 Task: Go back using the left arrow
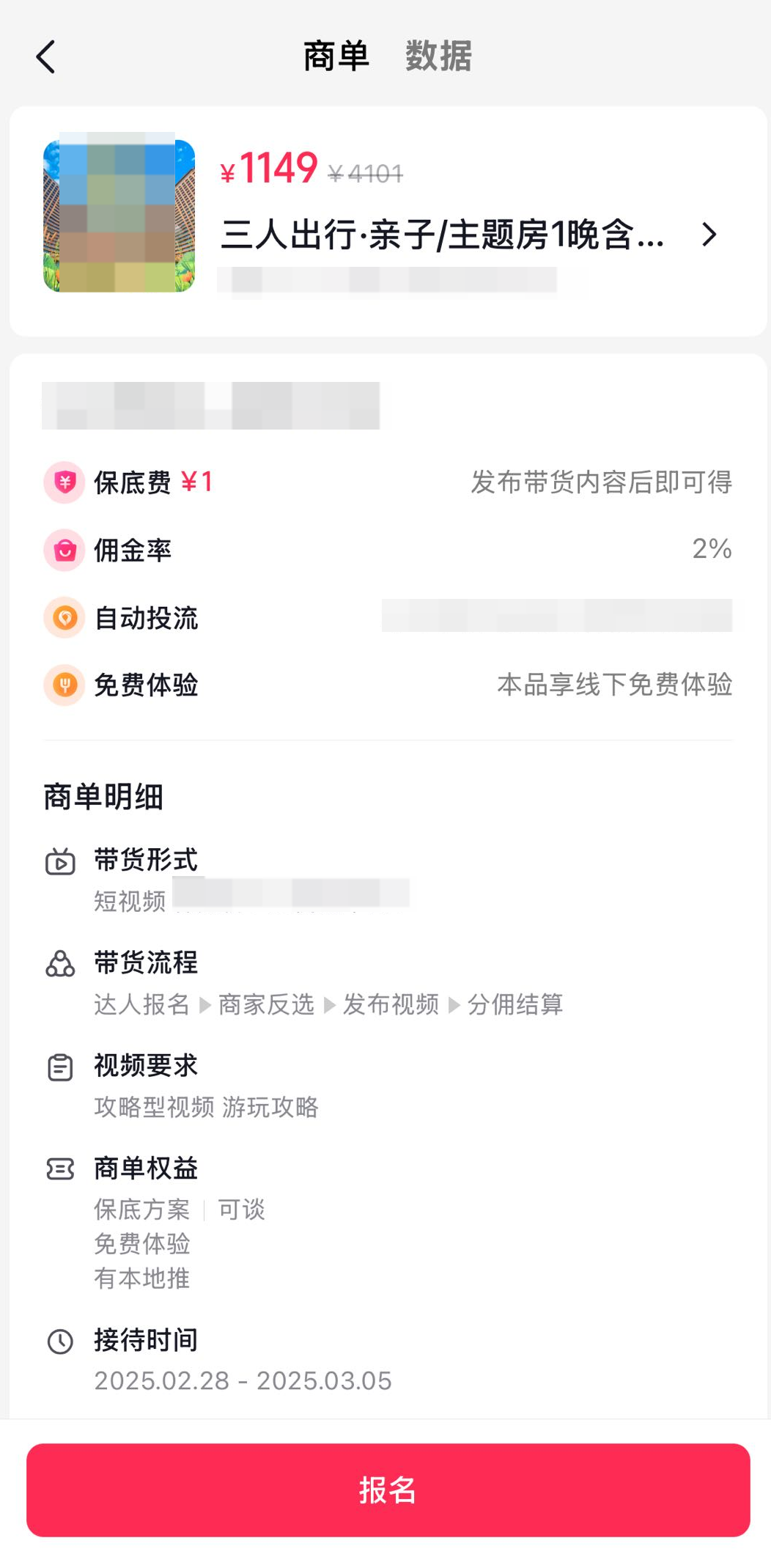(x=45, y=57)
